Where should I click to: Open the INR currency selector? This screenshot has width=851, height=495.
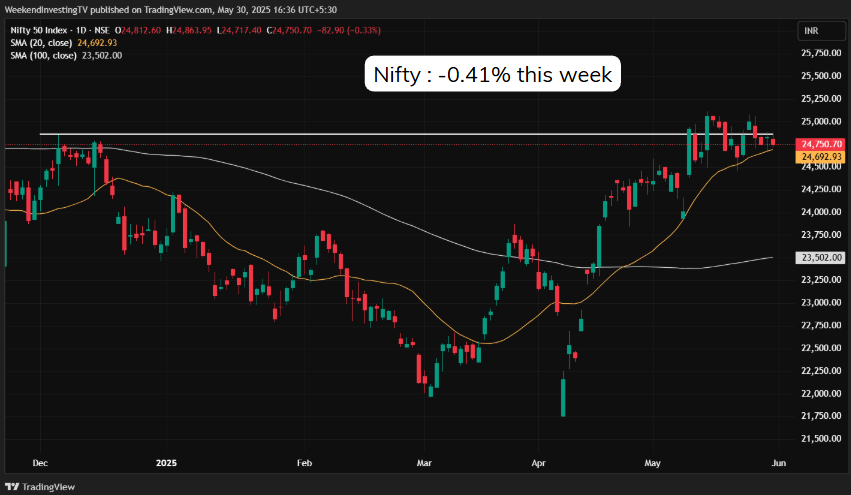click(x=821, y=31)
